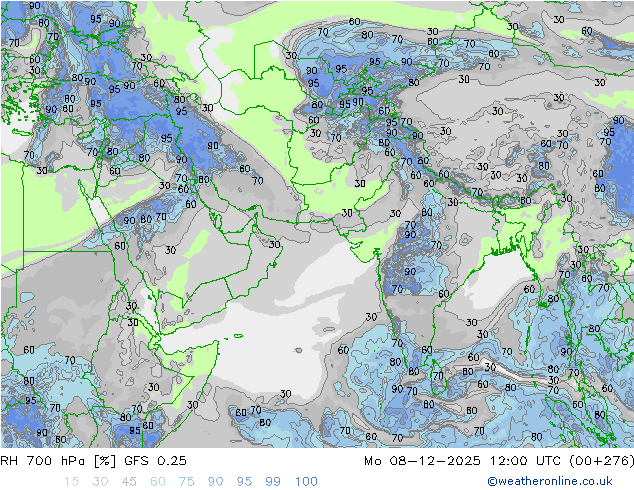Click legend value 75
The image size is (634, 490).
point(187,482)
